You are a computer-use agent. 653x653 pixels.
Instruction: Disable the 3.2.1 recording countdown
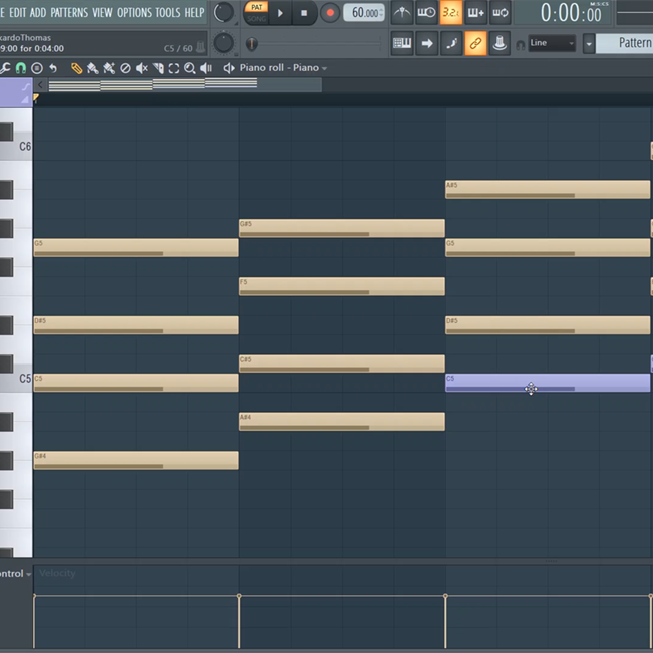coord(451,12)
